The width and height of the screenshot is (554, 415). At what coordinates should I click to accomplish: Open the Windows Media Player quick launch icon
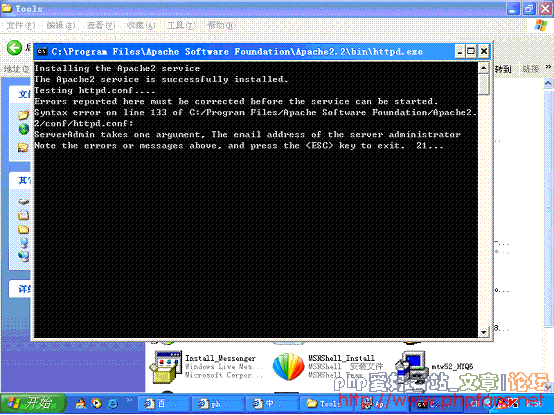tap(96, 403)
